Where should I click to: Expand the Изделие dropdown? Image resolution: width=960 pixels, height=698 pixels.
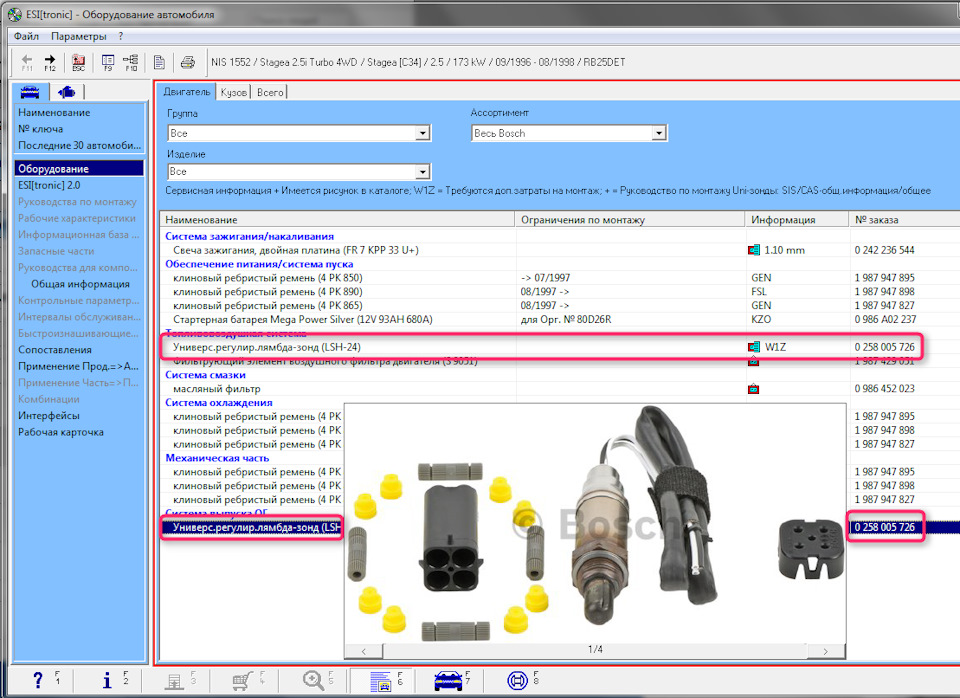point(423,172)
